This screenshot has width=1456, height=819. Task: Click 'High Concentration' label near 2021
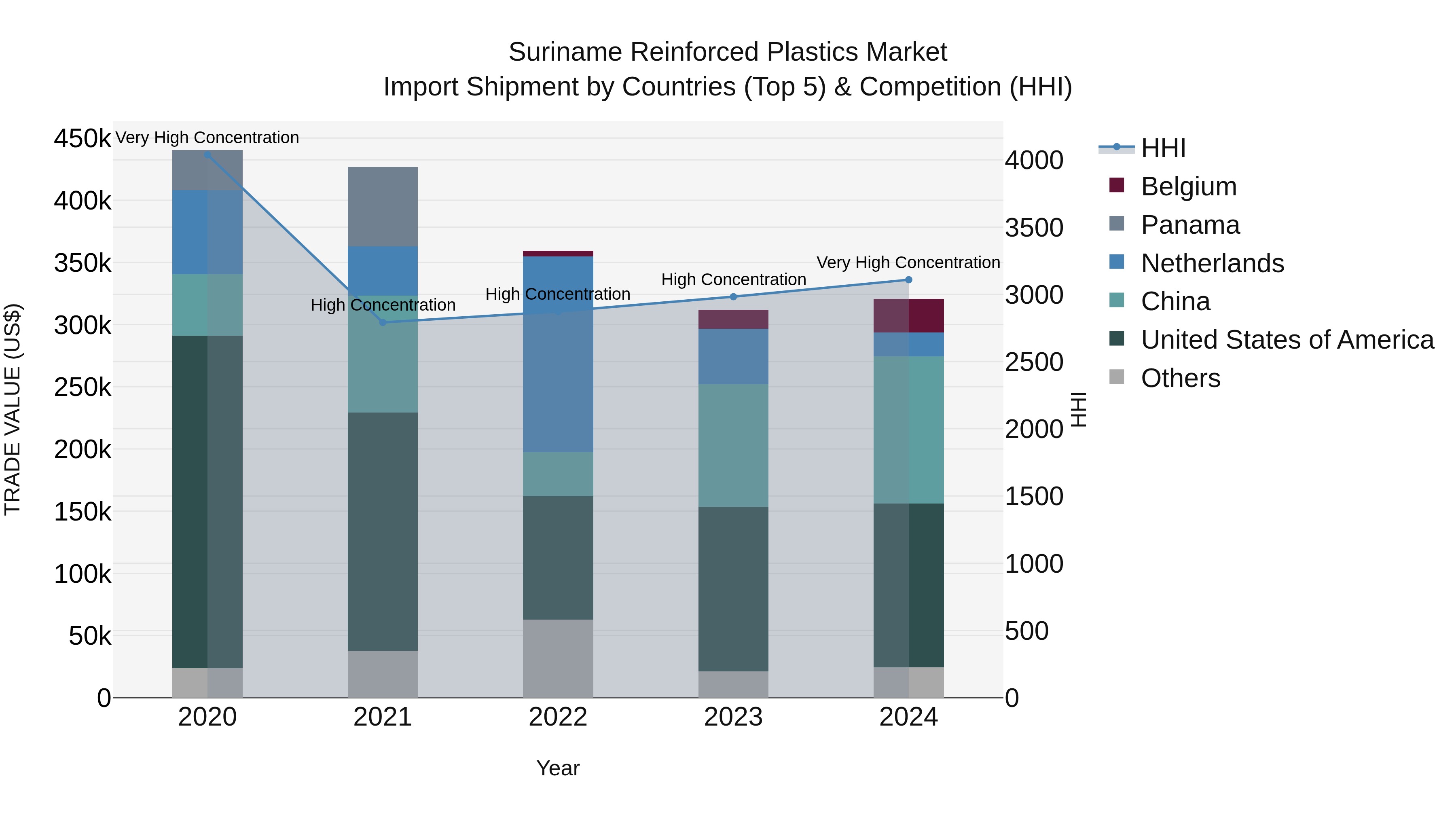pyautogui.click(x=383, y=305)
